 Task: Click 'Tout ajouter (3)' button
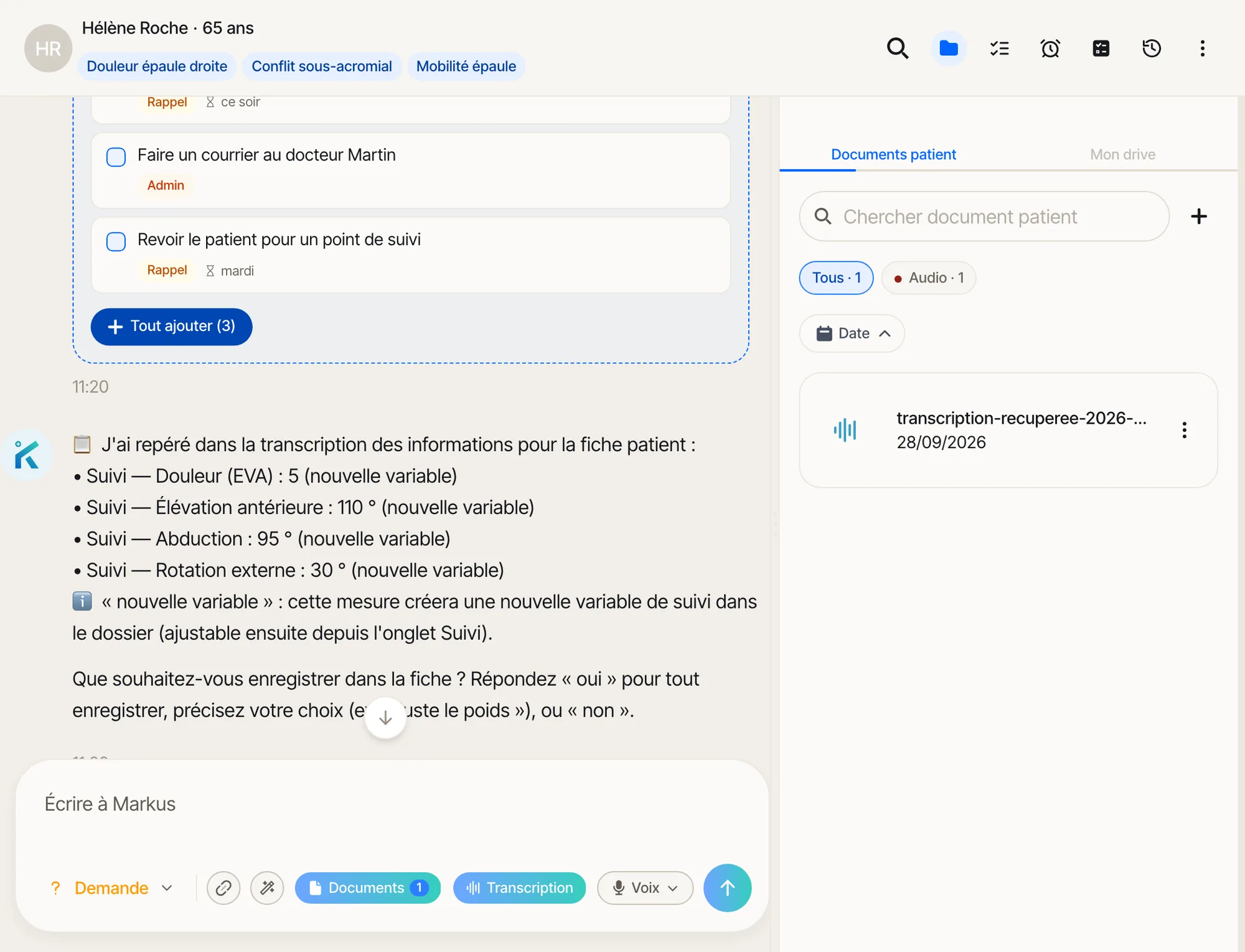click(x=171, y=326)
